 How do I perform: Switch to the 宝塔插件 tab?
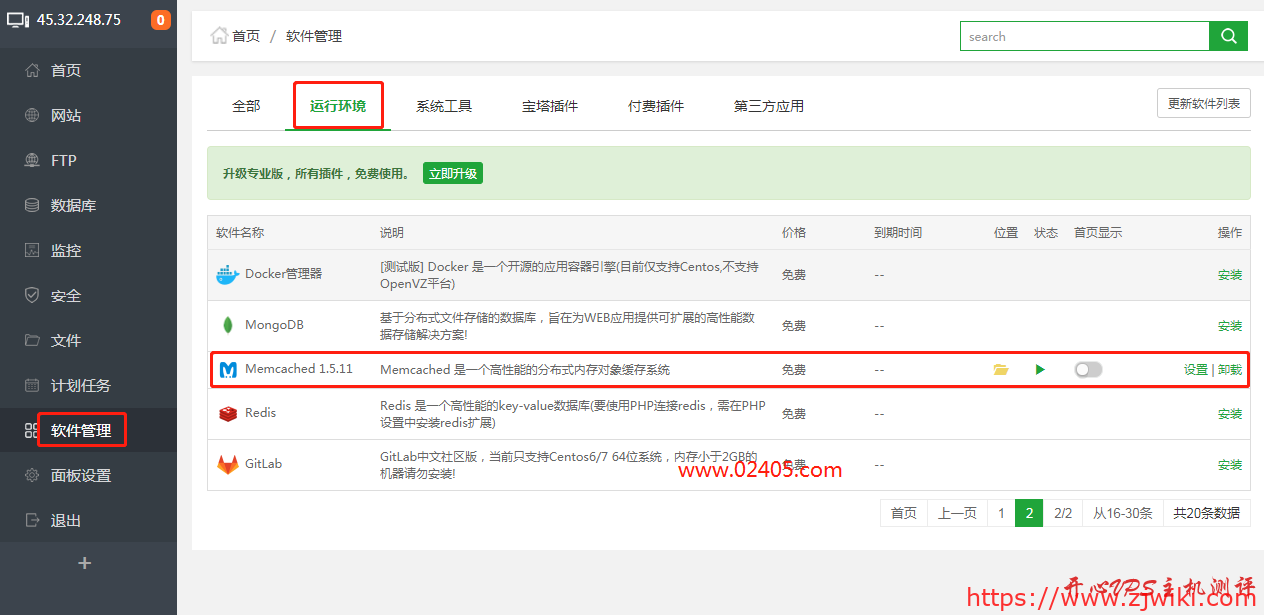[x=549, y=104]
